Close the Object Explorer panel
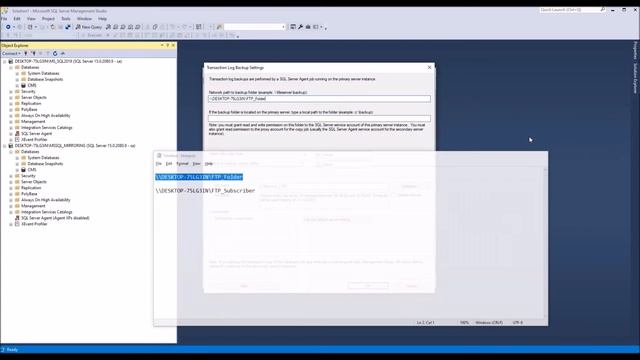Screen dimensions: 640x360 point(173,45)
